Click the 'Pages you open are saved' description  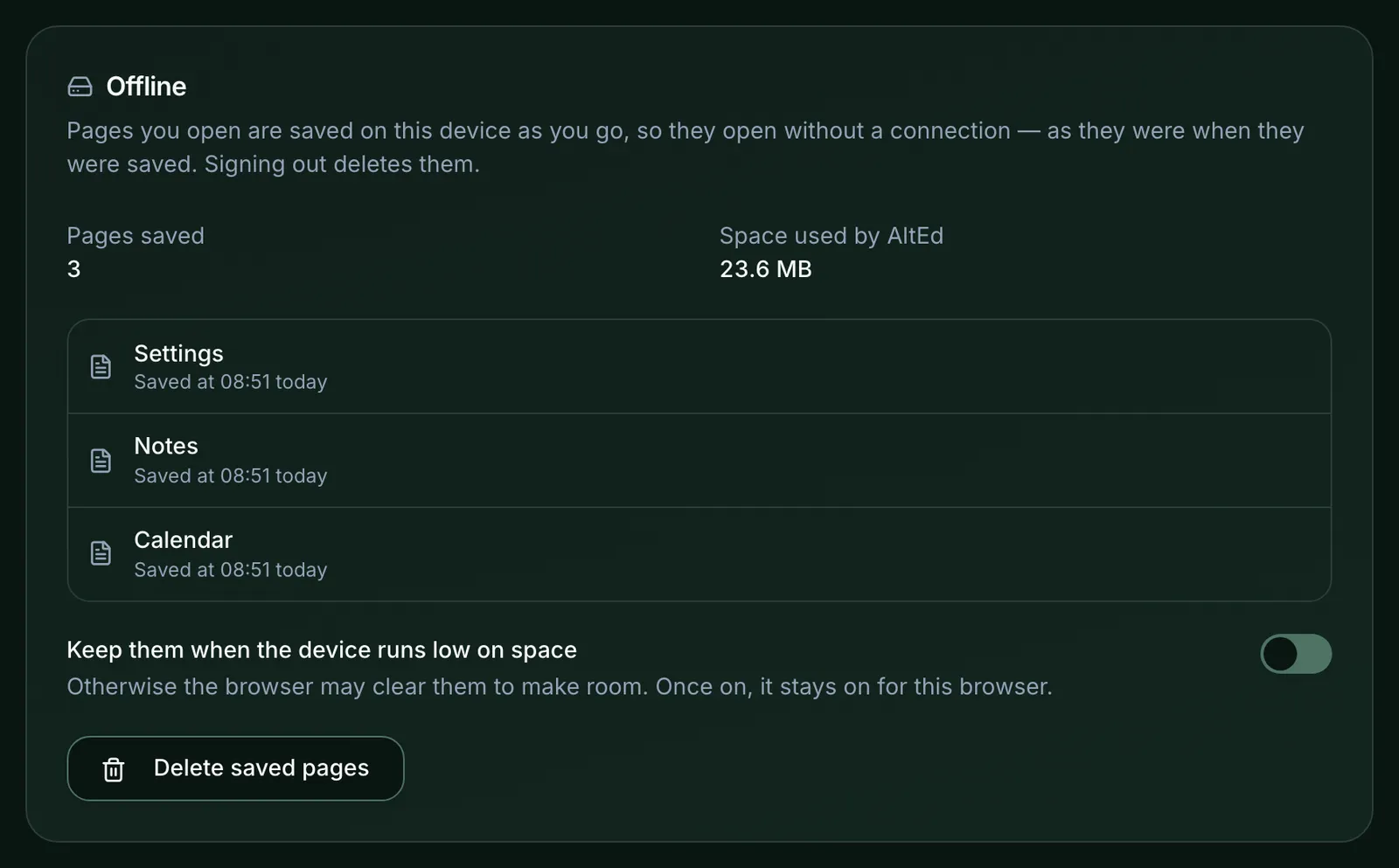pos(686,147)
